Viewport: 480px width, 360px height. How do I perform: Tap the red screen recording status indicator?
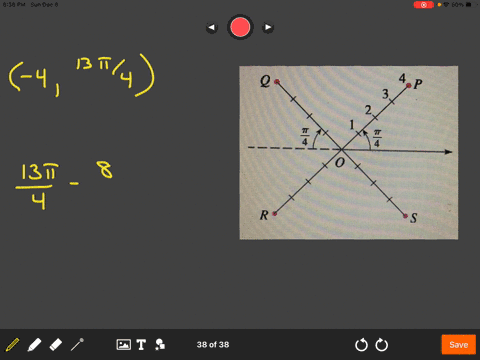point(424,5)
